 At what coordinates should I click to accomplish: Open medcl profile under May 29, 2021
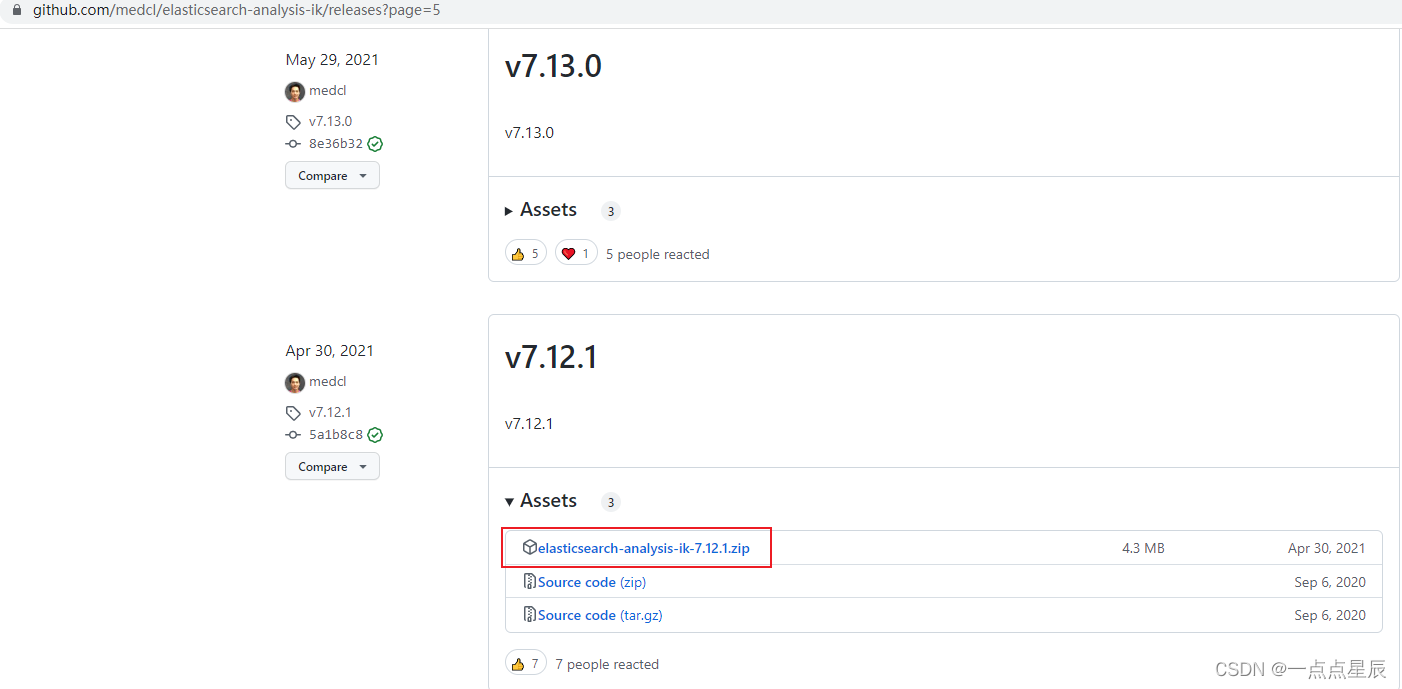coord(327,91)
